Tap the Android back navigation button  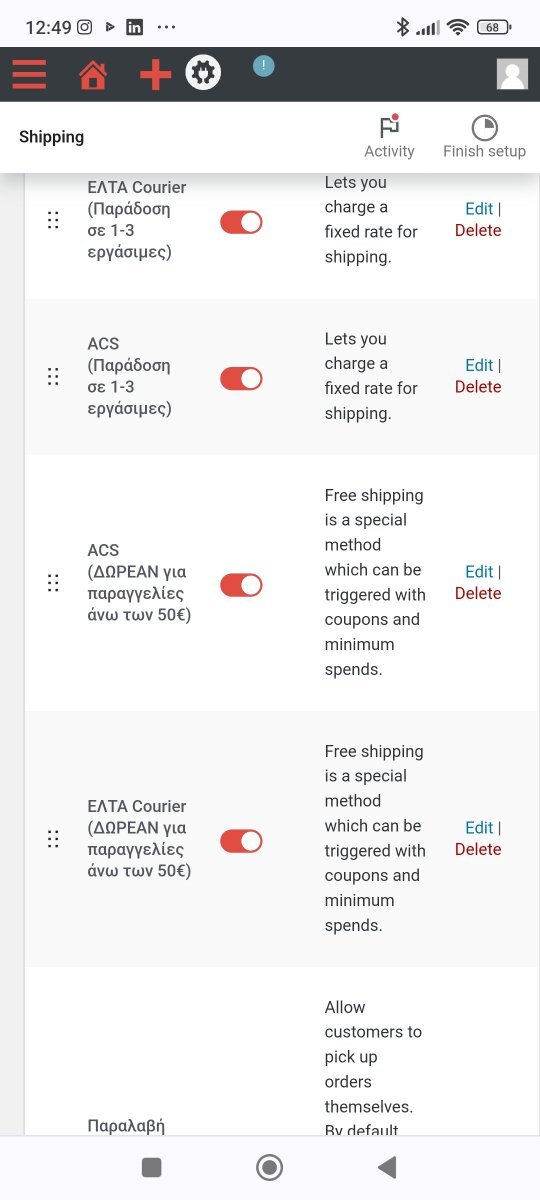pos(387,1167)
